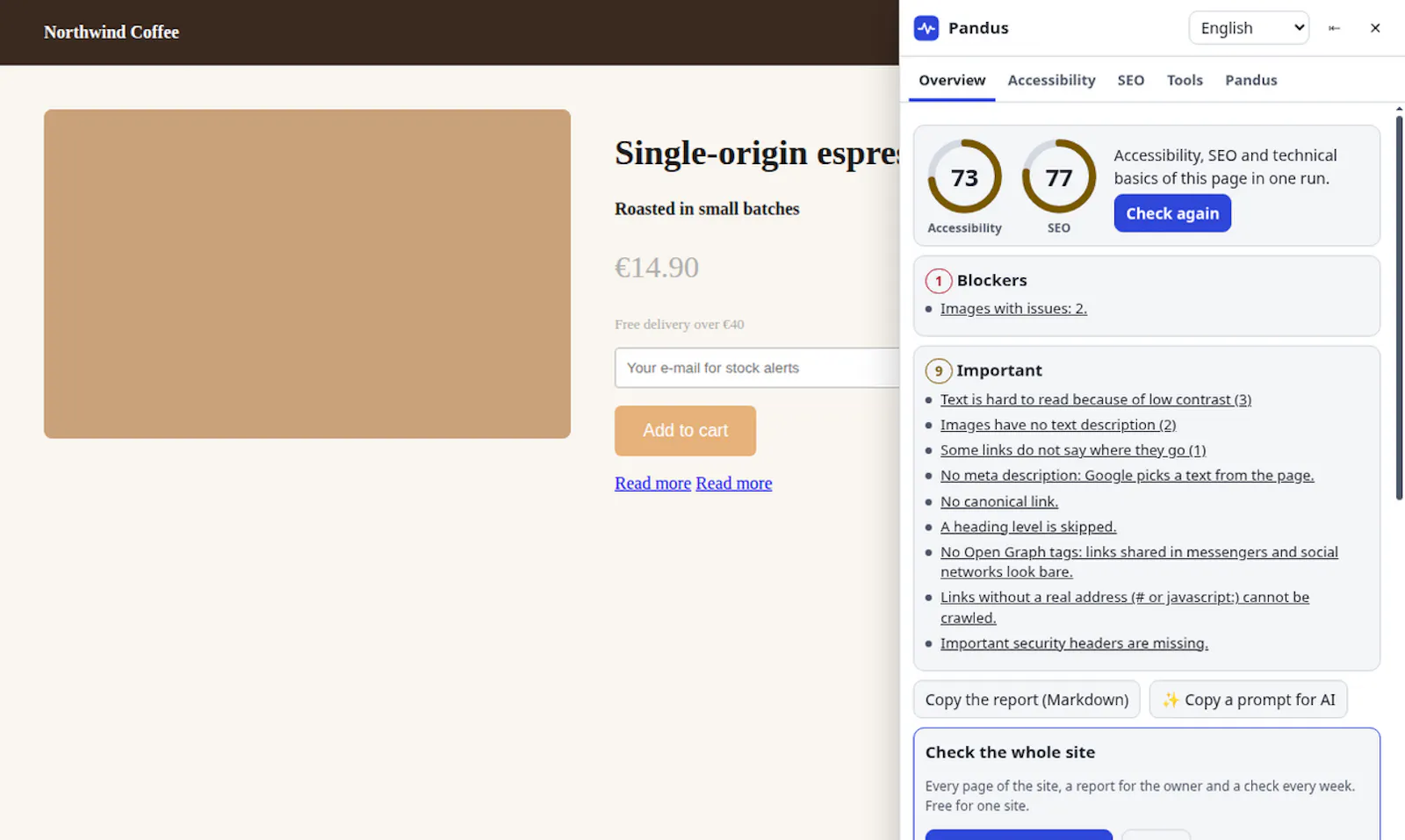Click the Pandus pulse logo icon
Image resolution: width=1405 pixels, height=840 pixels.
(x=926, y=28)
